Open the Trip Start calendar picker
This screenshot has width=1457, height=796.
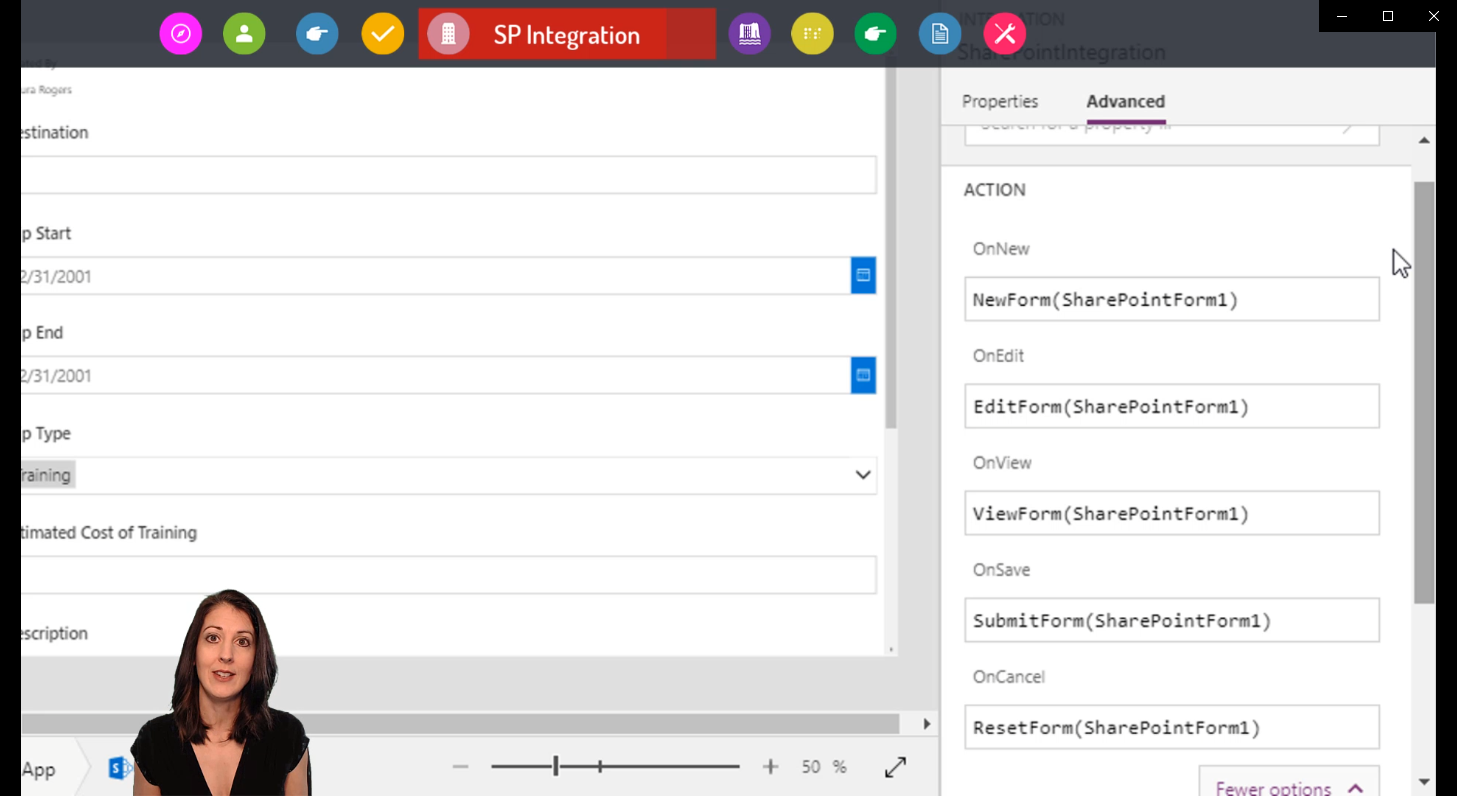[x=863, y=275]
